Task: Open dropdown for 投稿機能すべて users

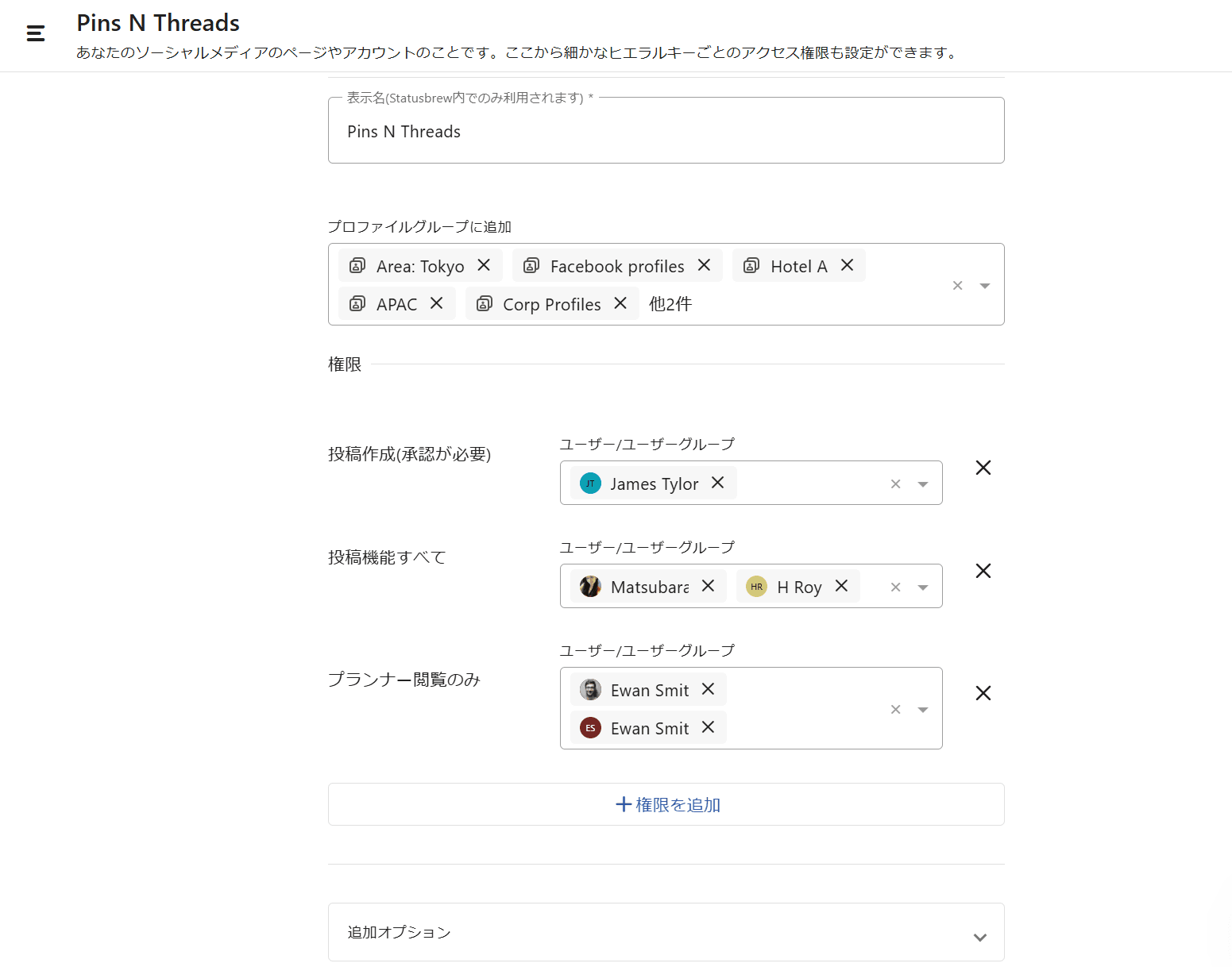Action: [x=922, y=588]
